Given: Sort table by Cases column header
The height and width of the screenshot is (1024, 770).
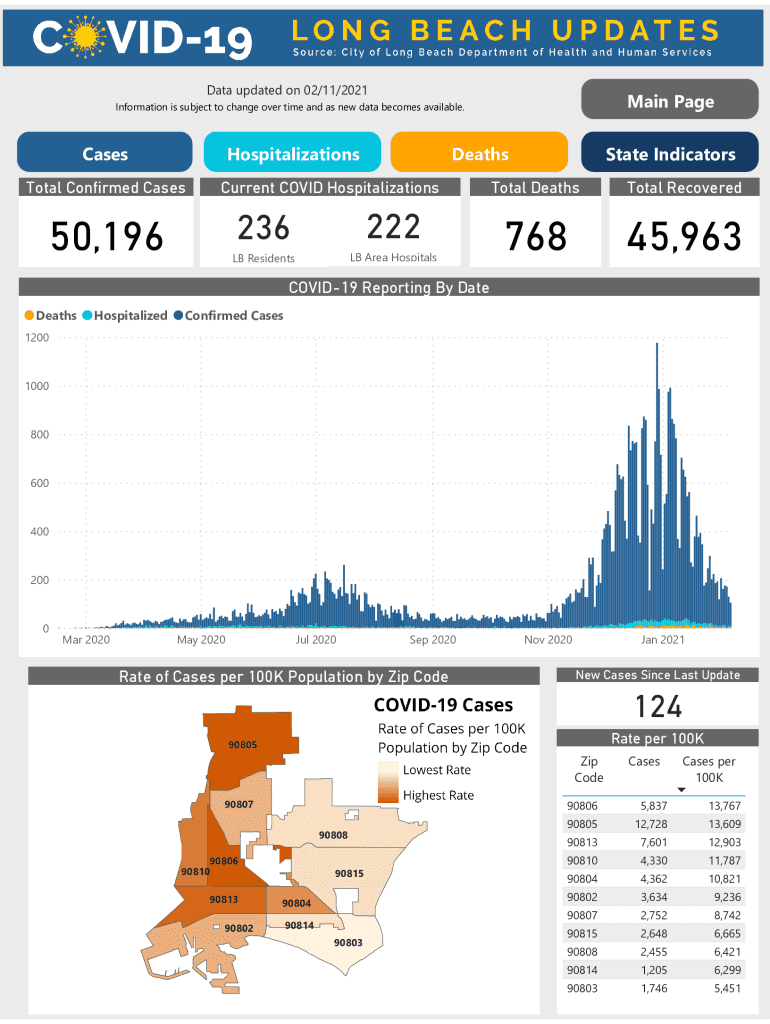Looking at the screenshot, I should coord(644,762).
